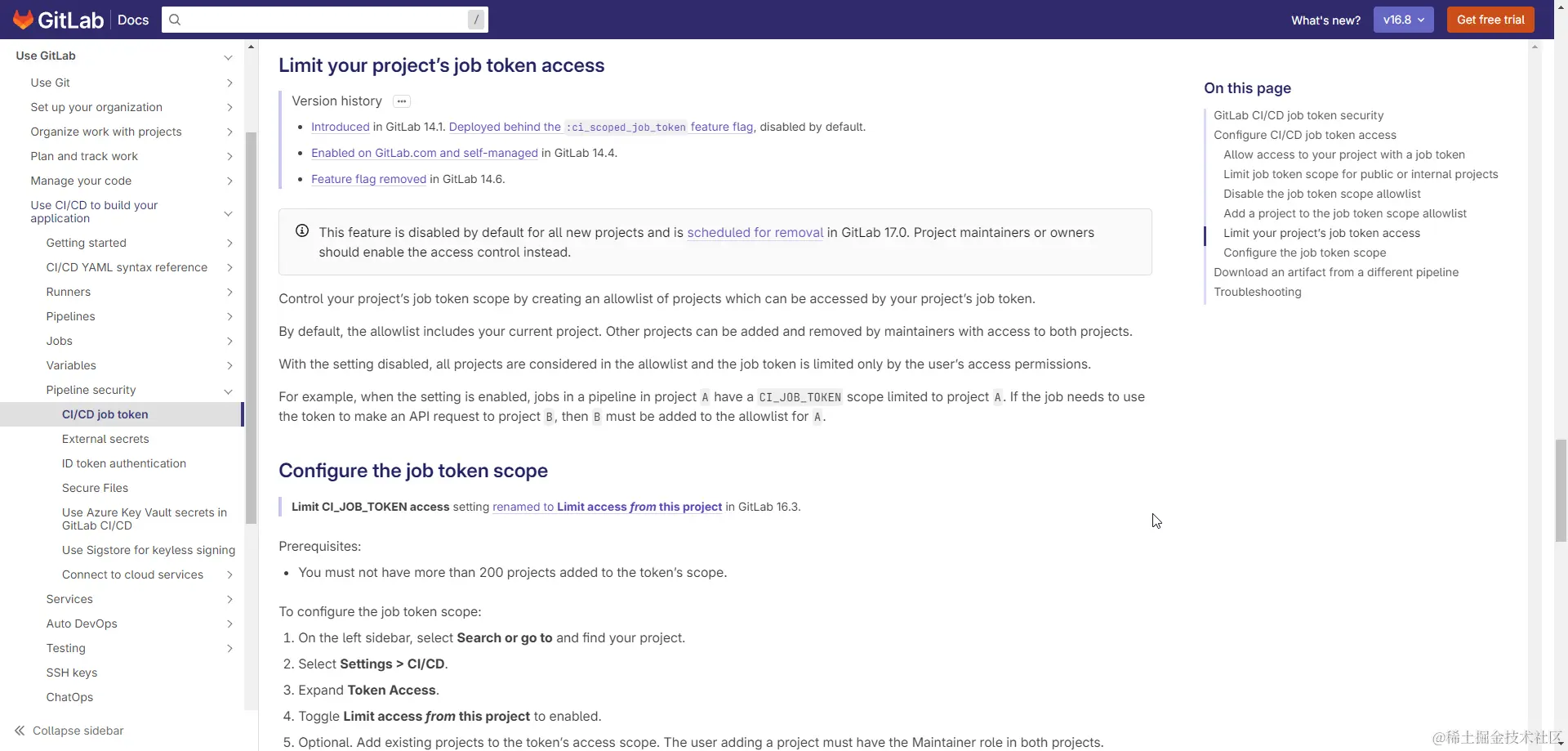
Task: Click the Get free trial button
Action: click(x=1490, y=20)
